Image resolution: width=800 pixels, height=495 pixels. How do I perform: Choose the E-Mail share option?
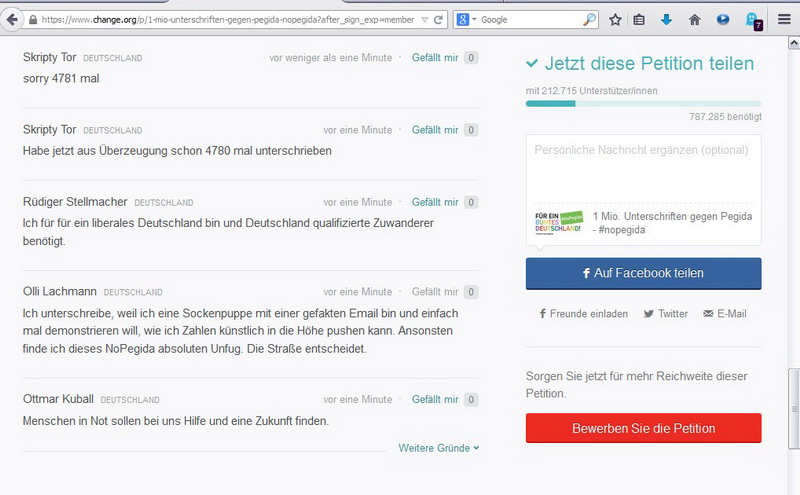725,313
